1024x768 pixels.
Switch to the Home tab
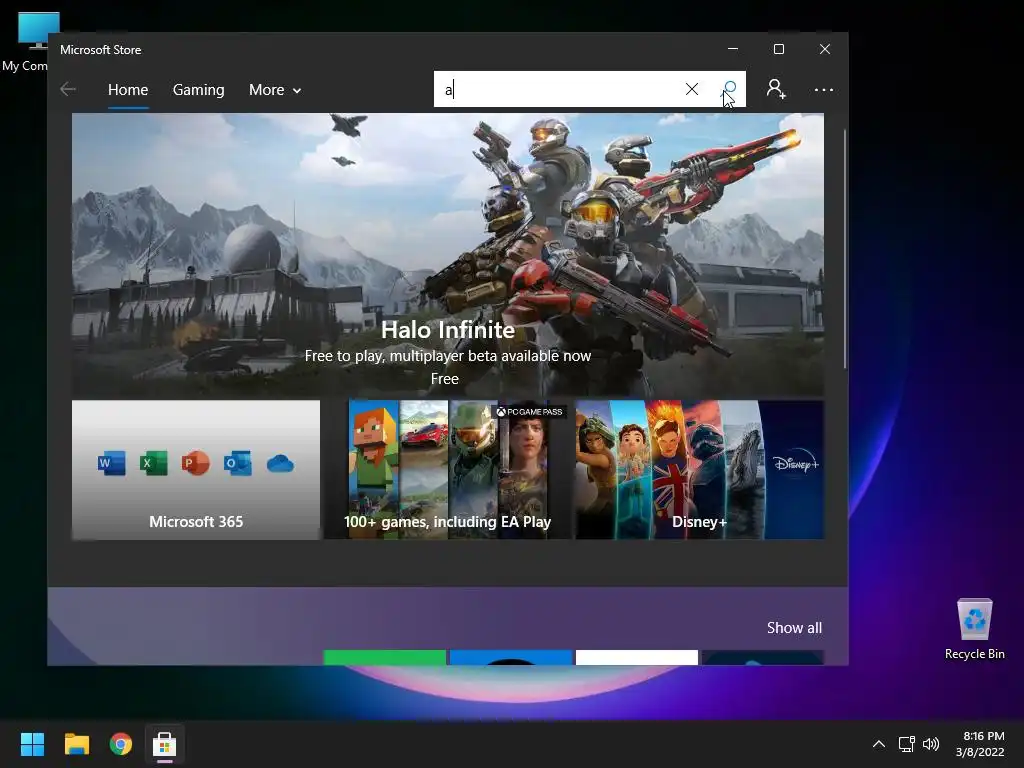pyautogui.click(x=128, y=89)
